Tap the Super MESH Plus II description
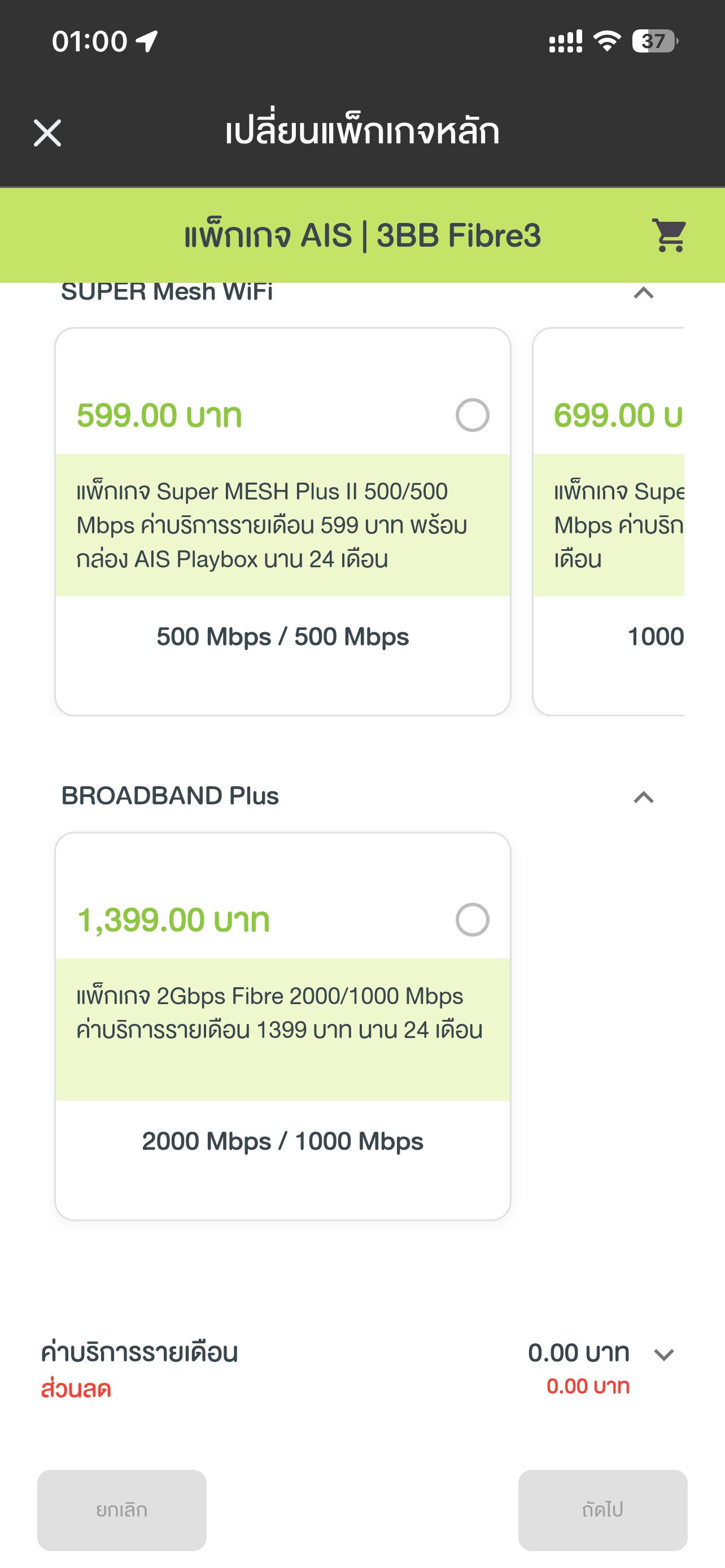 click(282, 525)
